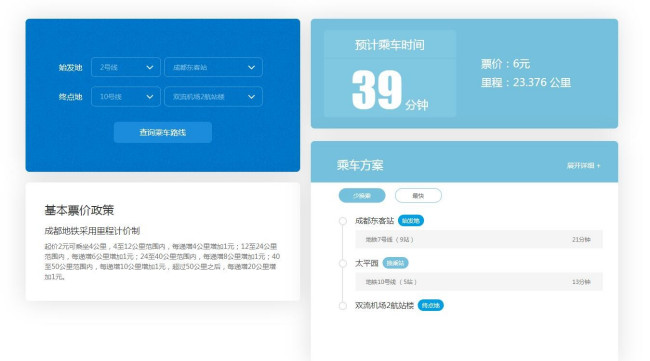
Task: Open the 始发地 line dropdown showing 2号线
Action: tap(126, 67)
